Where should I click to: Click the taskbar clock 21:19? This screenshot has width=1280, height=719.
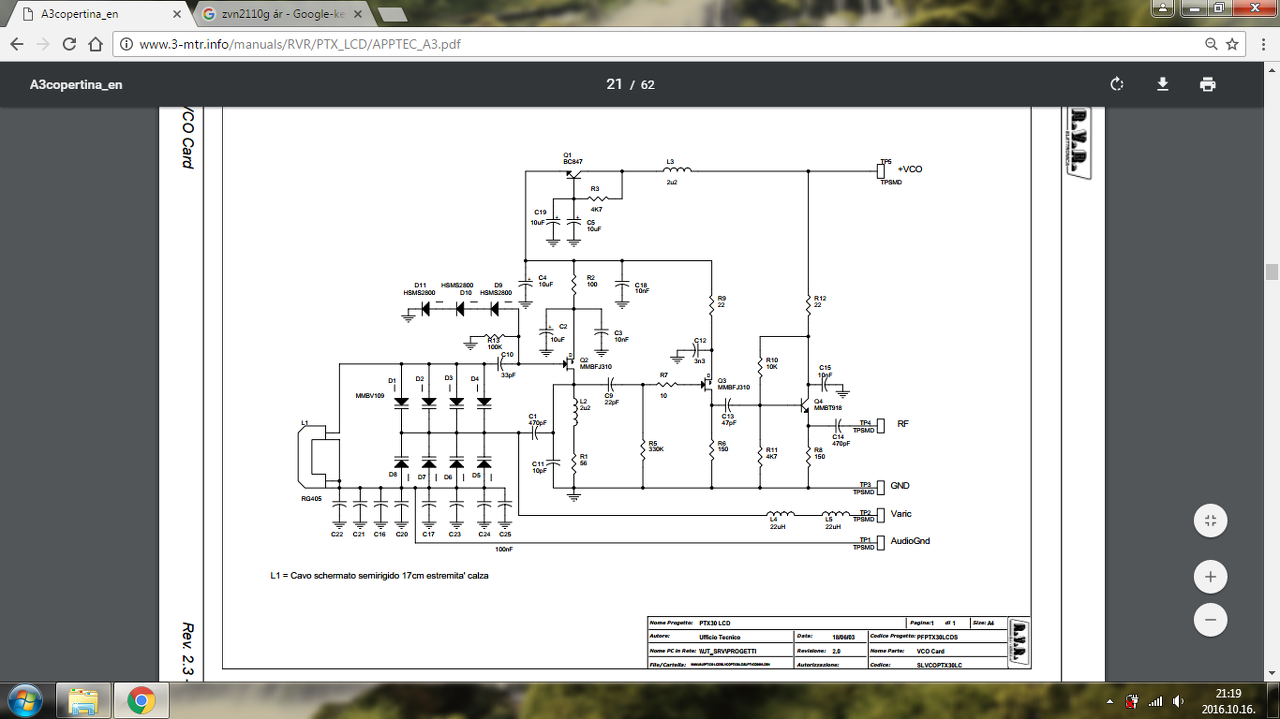point(1227,693)
